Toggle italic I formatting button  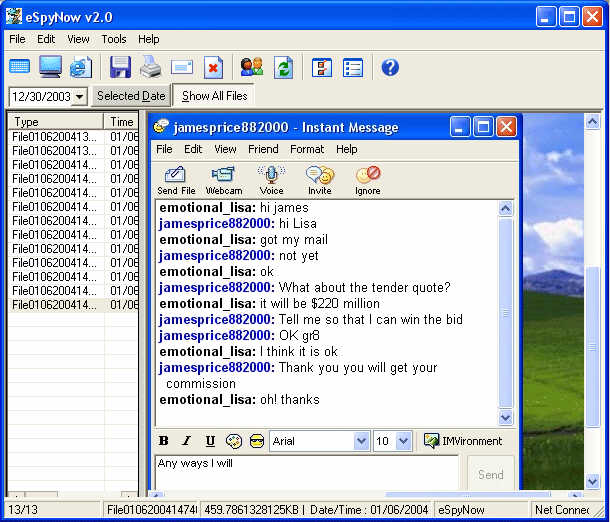pos(187,441)
